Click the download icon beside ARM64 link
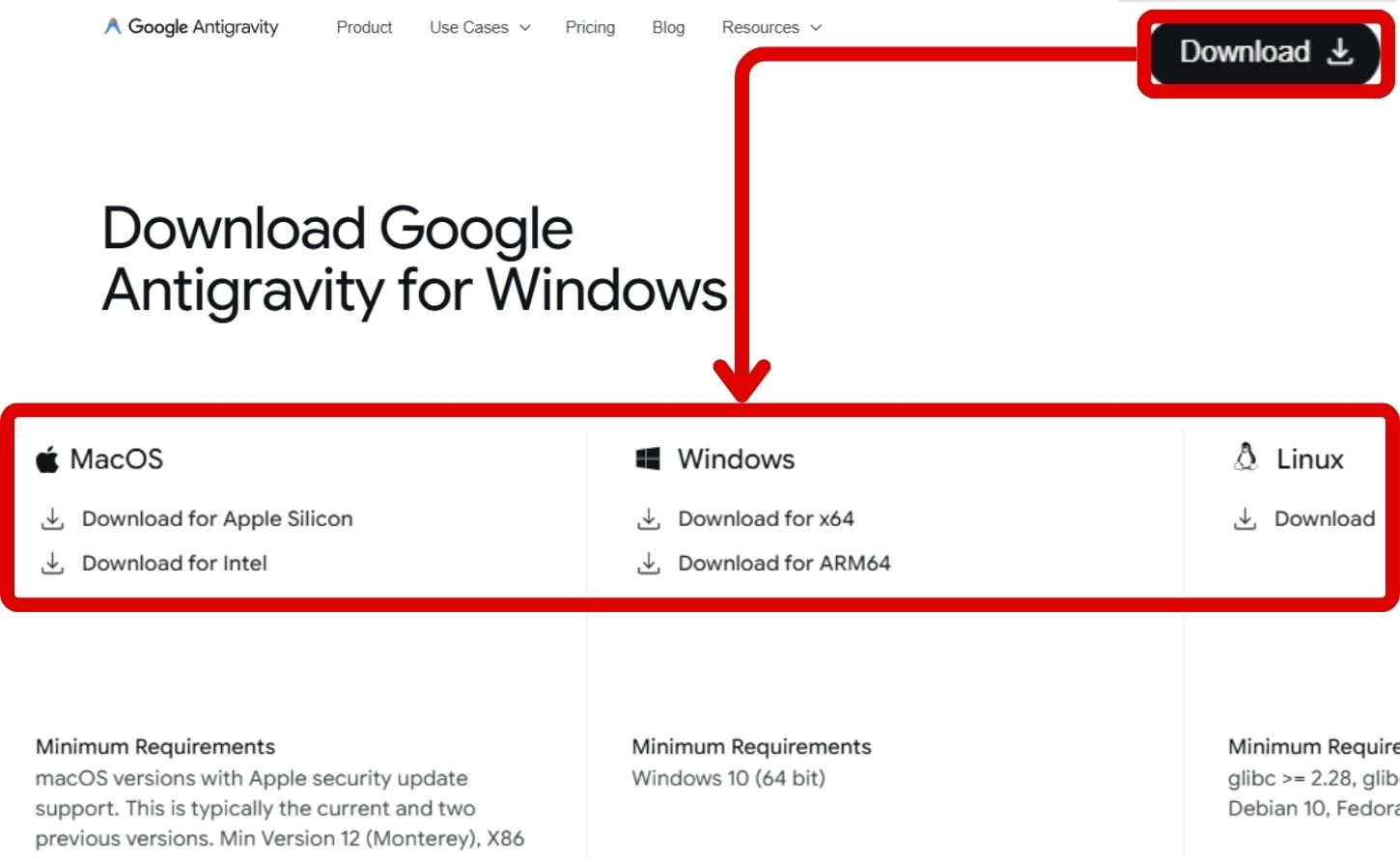The width and height of the screenshot is (1400, 859). pyautogui.click(x=649, y=563)
